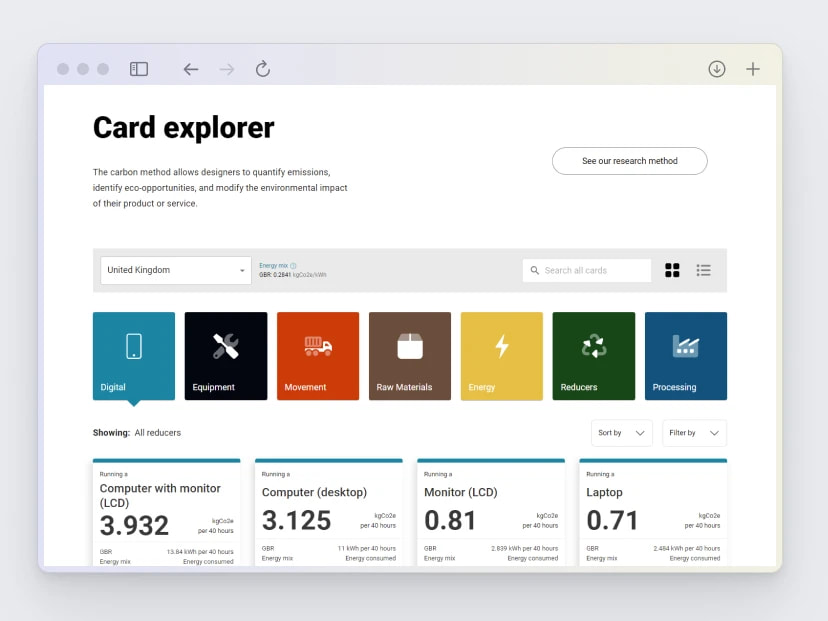Click the 2.484 kWh per 40 hours value
Image resolution: width=828 pixels, height=621 pixels.
point(686,549)
